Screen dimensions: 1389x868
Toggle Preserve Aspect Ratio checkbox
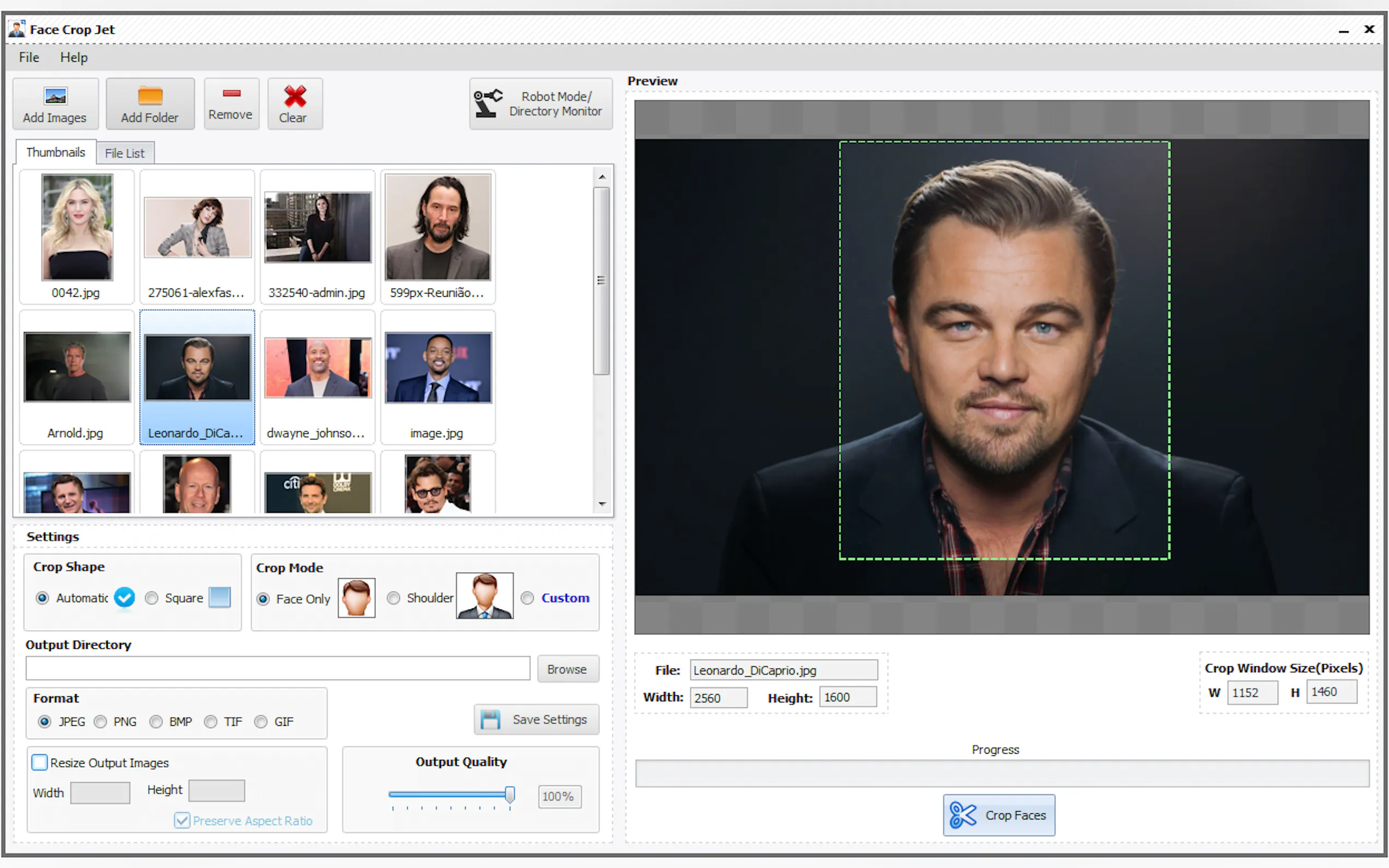pyautogui.click(x=182, y=820)
